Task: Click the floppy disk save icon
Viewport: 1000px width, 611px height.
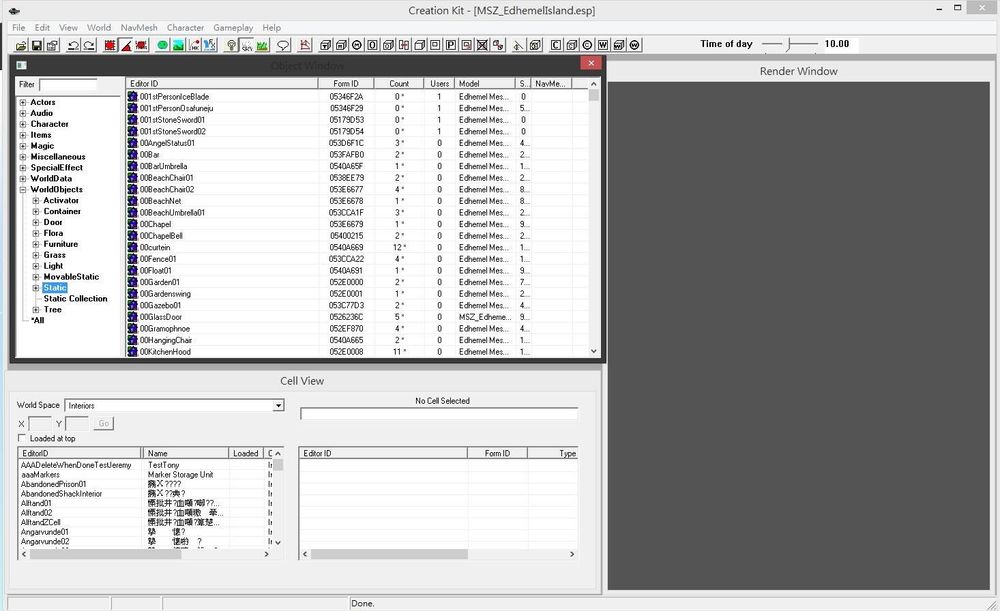Action: click(x=37, y=45)
